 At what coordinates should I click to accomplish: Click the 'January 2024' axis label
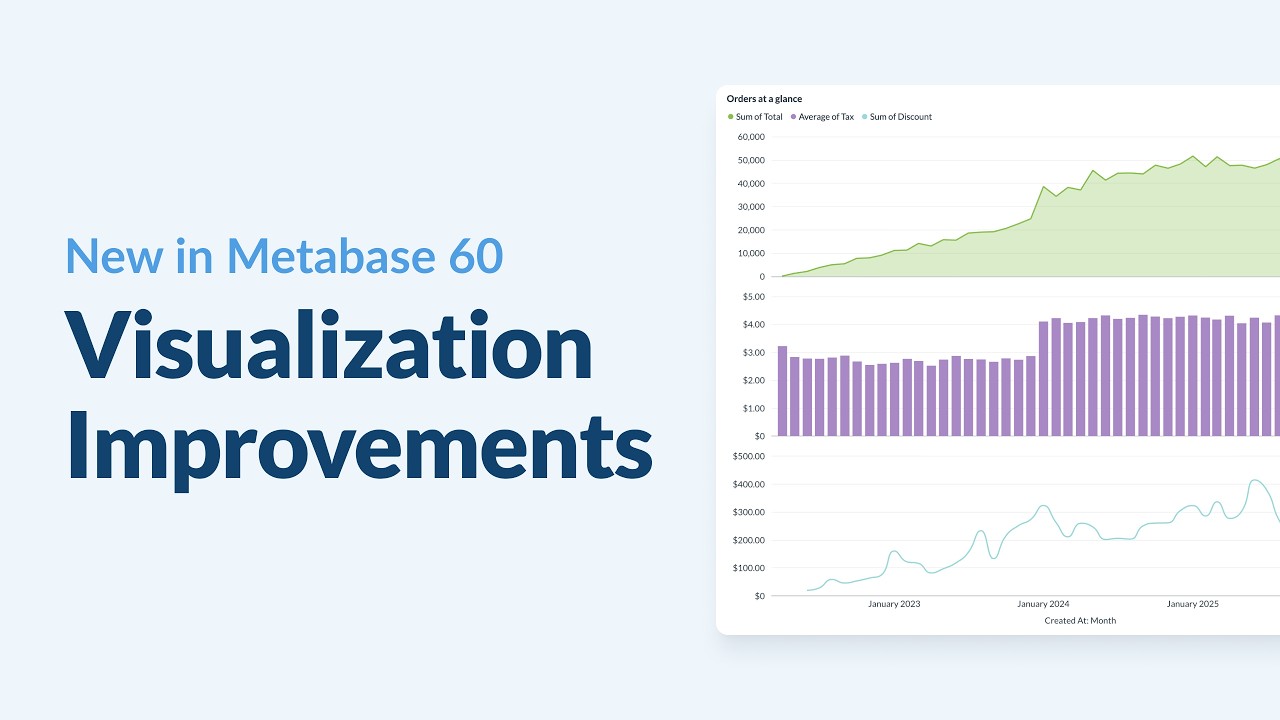[x=1043, y=604]
